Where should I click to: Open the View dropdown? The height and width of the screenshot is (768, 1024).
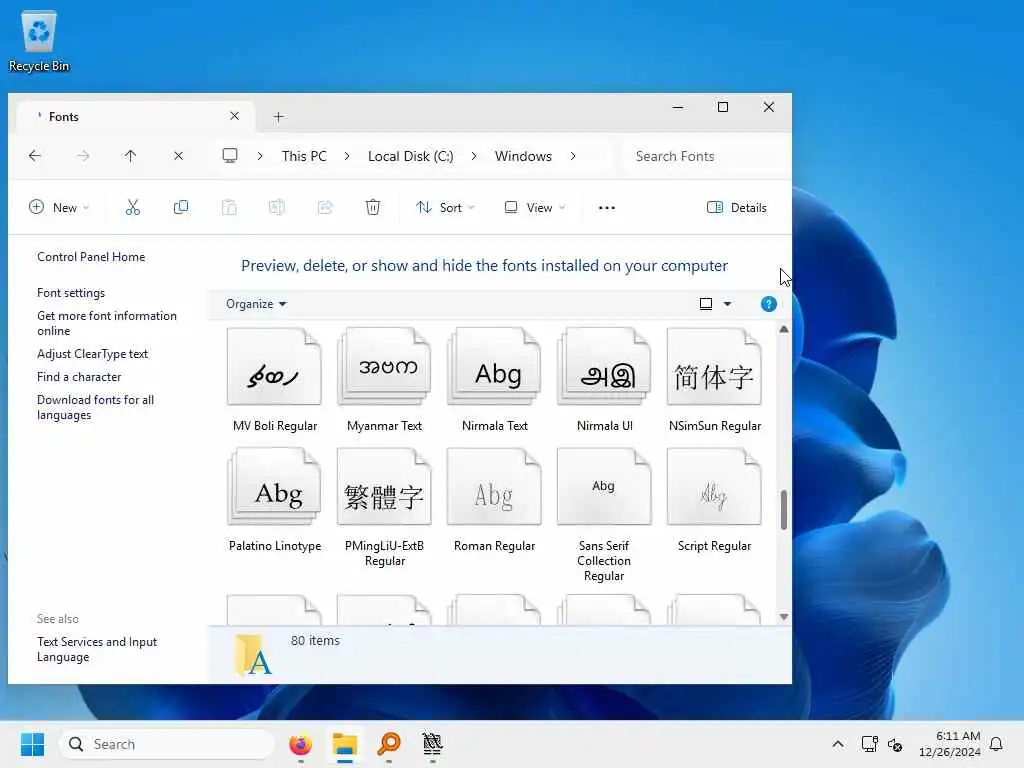535,208
